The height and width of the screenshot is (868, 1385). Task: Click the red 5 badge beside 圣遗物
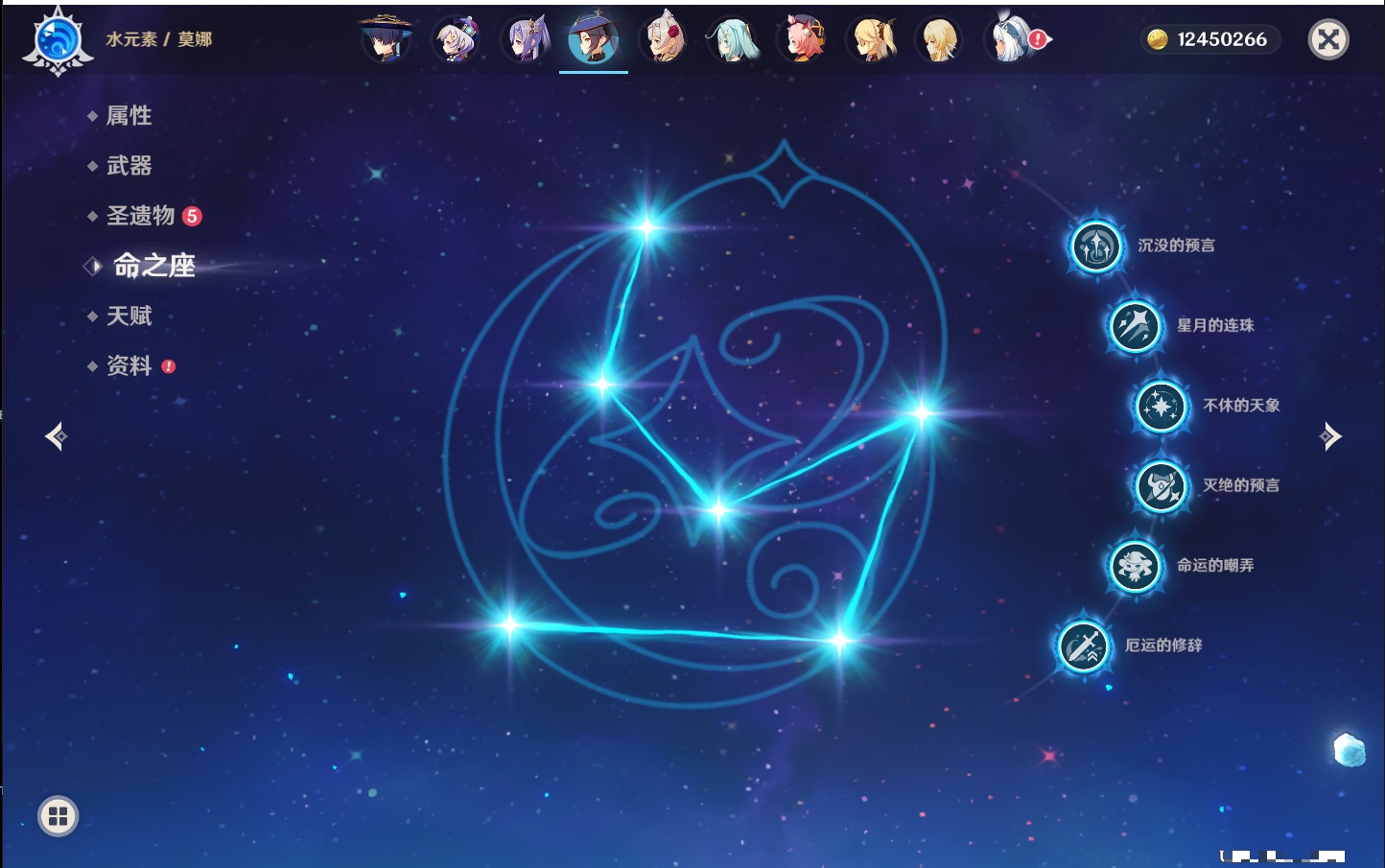192,216
